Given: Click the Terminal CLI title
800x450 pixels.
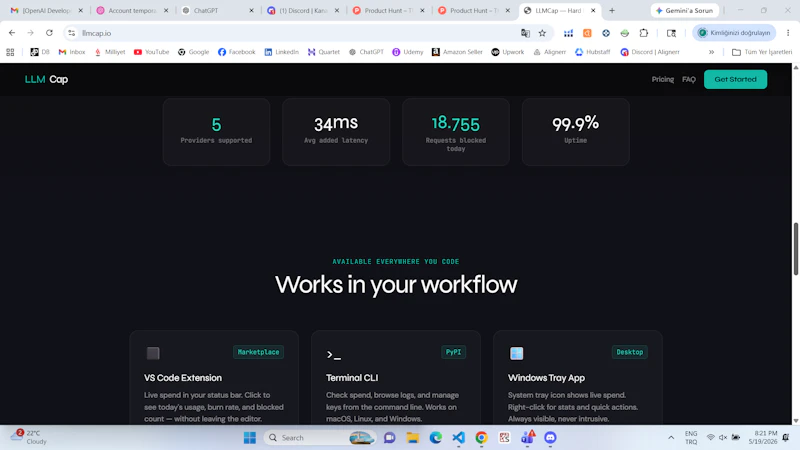Looking at the screenshot, I should (x=352, y=378).
